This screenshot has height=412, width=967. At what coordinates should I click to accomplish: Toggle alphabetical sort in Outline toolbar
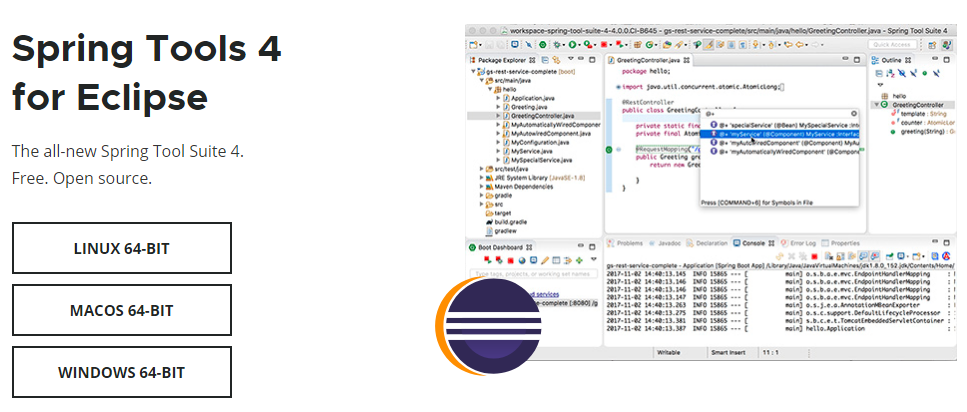(891, 73)
